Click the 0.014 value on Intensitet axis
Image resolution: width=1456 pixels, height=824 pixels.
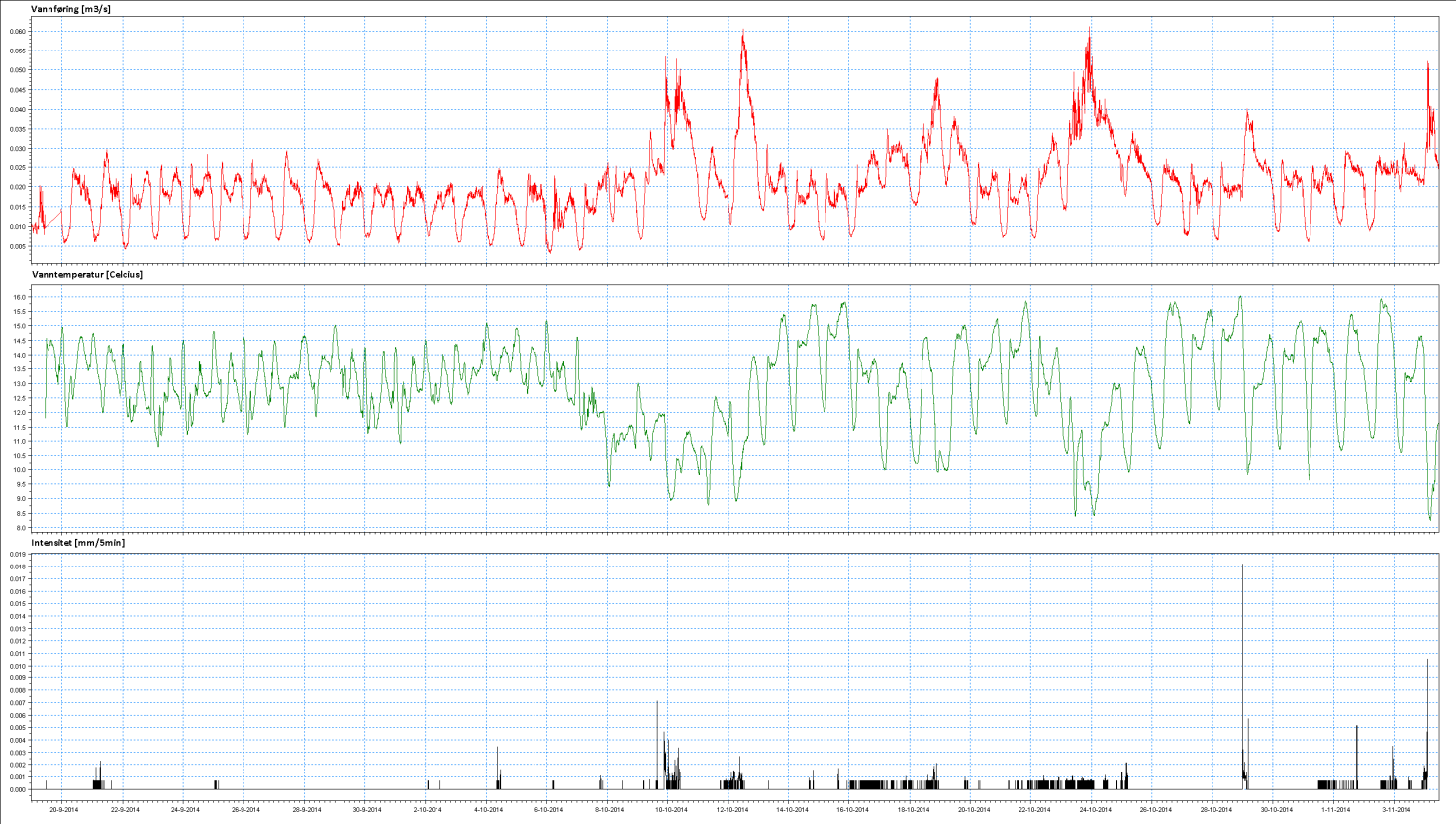[17, 617]
